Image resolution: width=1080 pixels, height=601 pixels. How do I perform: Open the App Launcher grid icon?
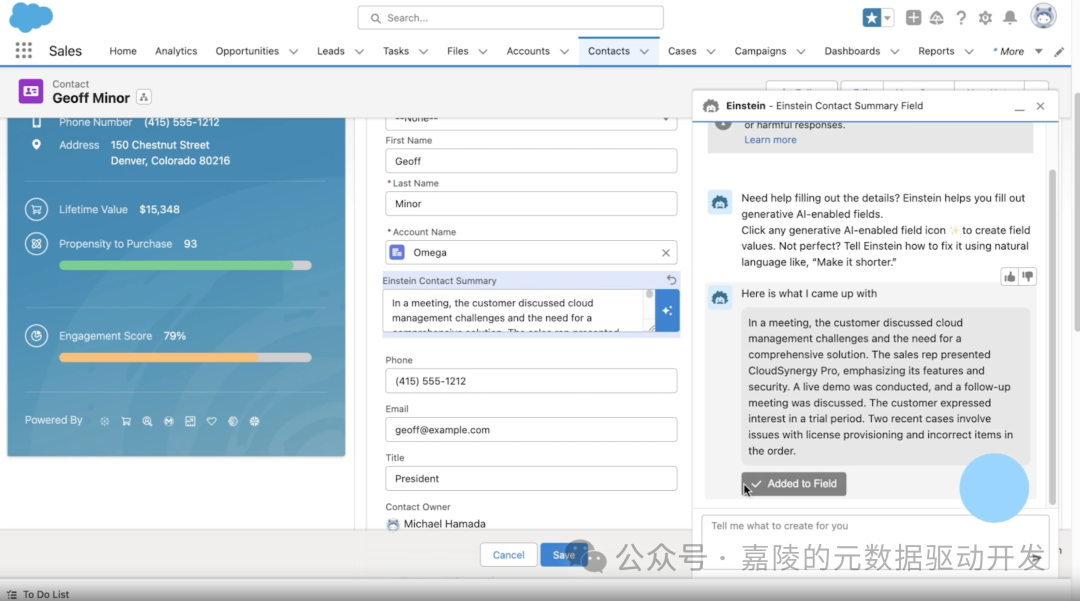[x=23, y=50]
